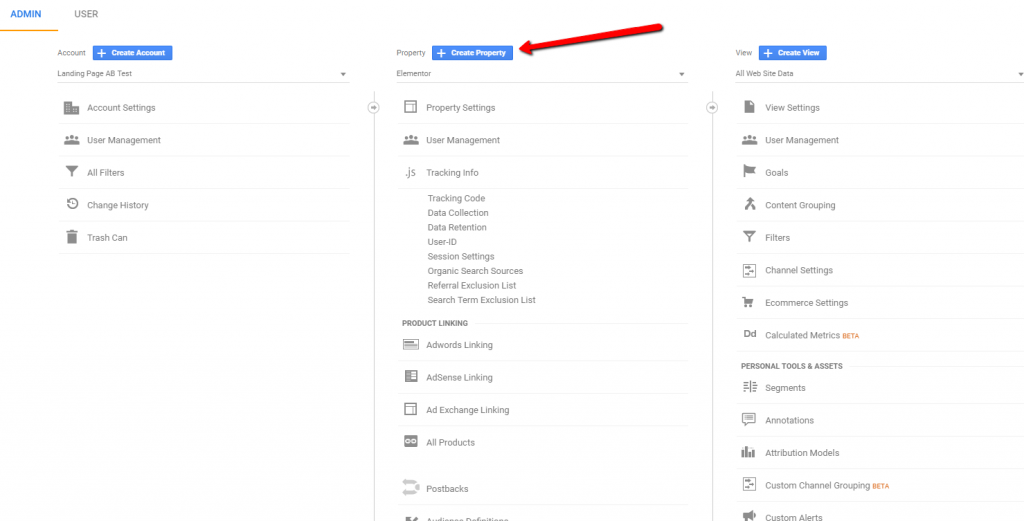Click the Attribution Models bar chart icon

(x=749, y=453)
